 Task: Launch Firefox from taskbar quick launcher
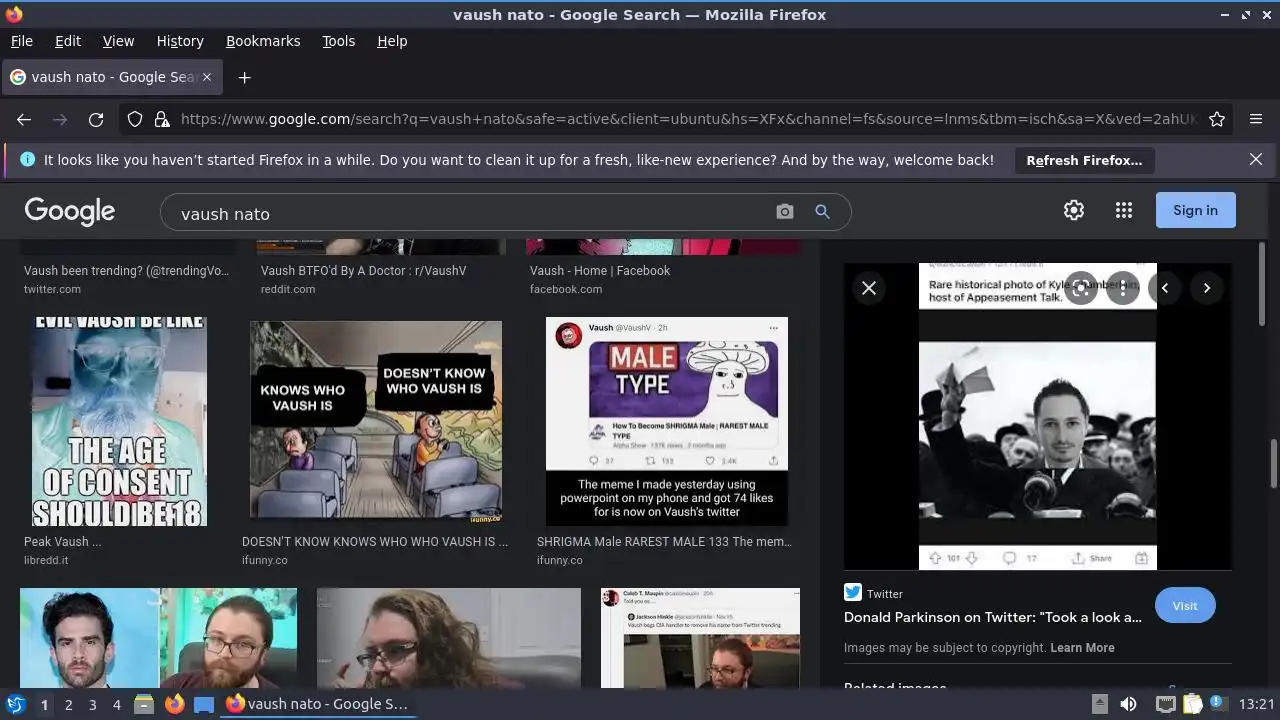(174, 704)
